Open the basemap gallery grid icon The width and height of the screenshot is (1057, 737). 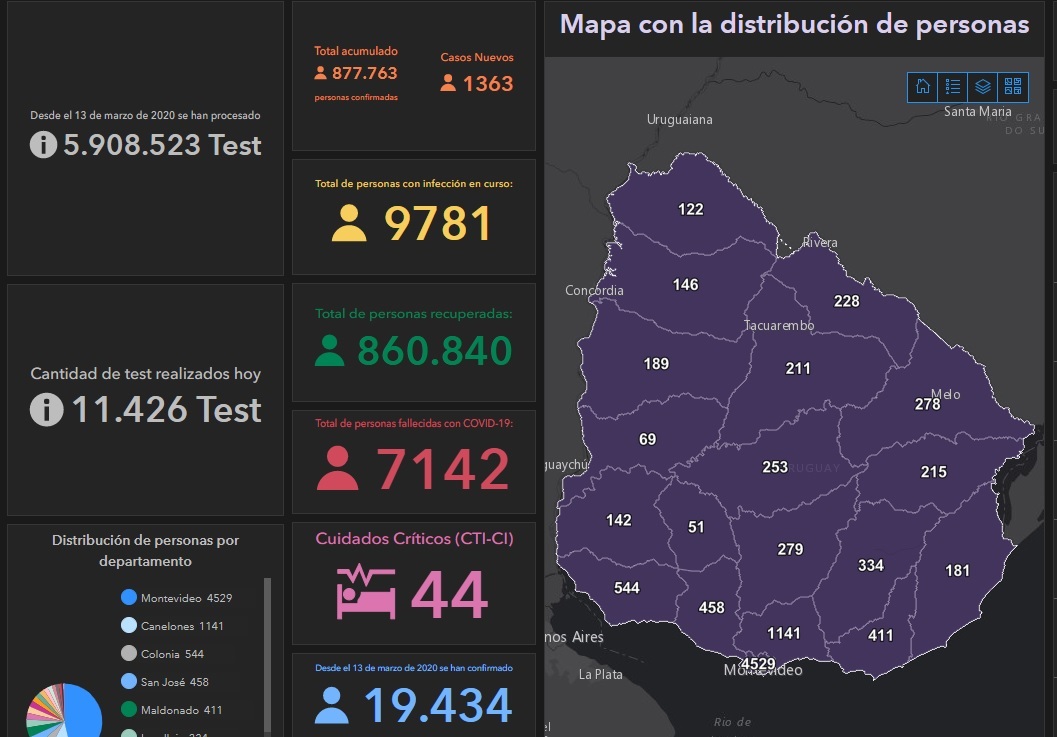coord(1013,87)
